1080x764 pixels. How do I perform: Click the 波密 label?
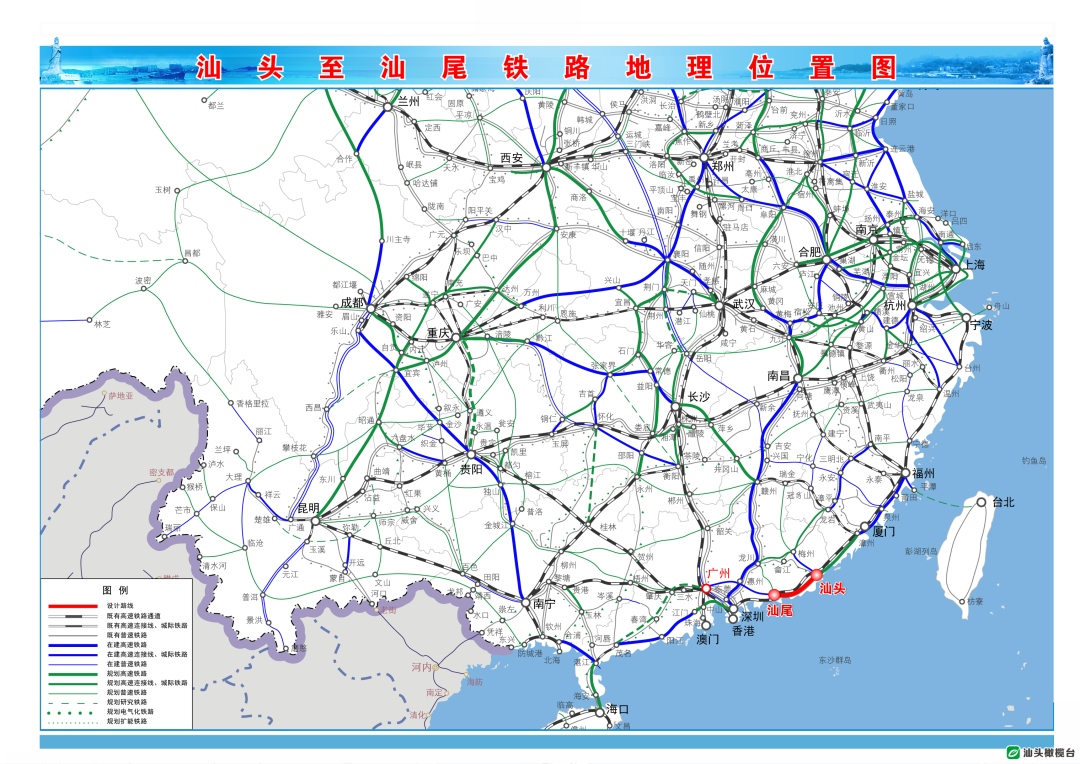coord(143,280)
